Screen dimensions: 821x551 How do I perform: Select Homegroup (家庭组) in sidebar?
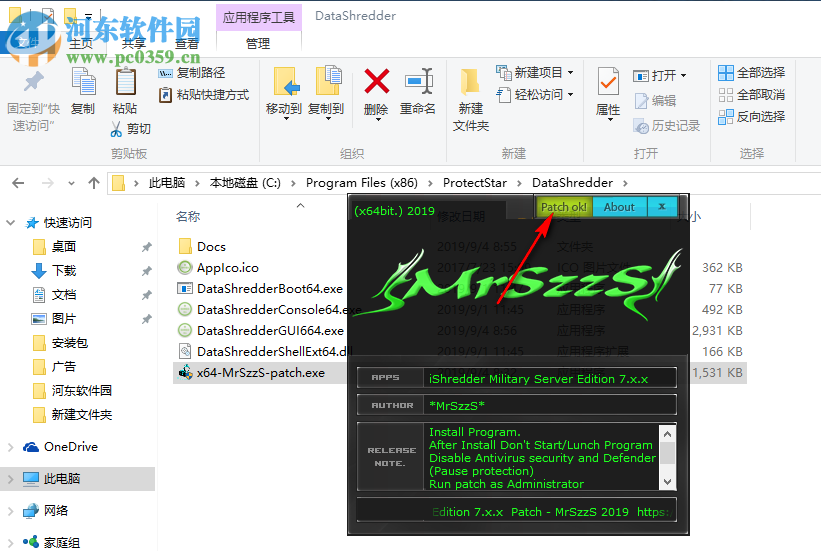(62, 543)
